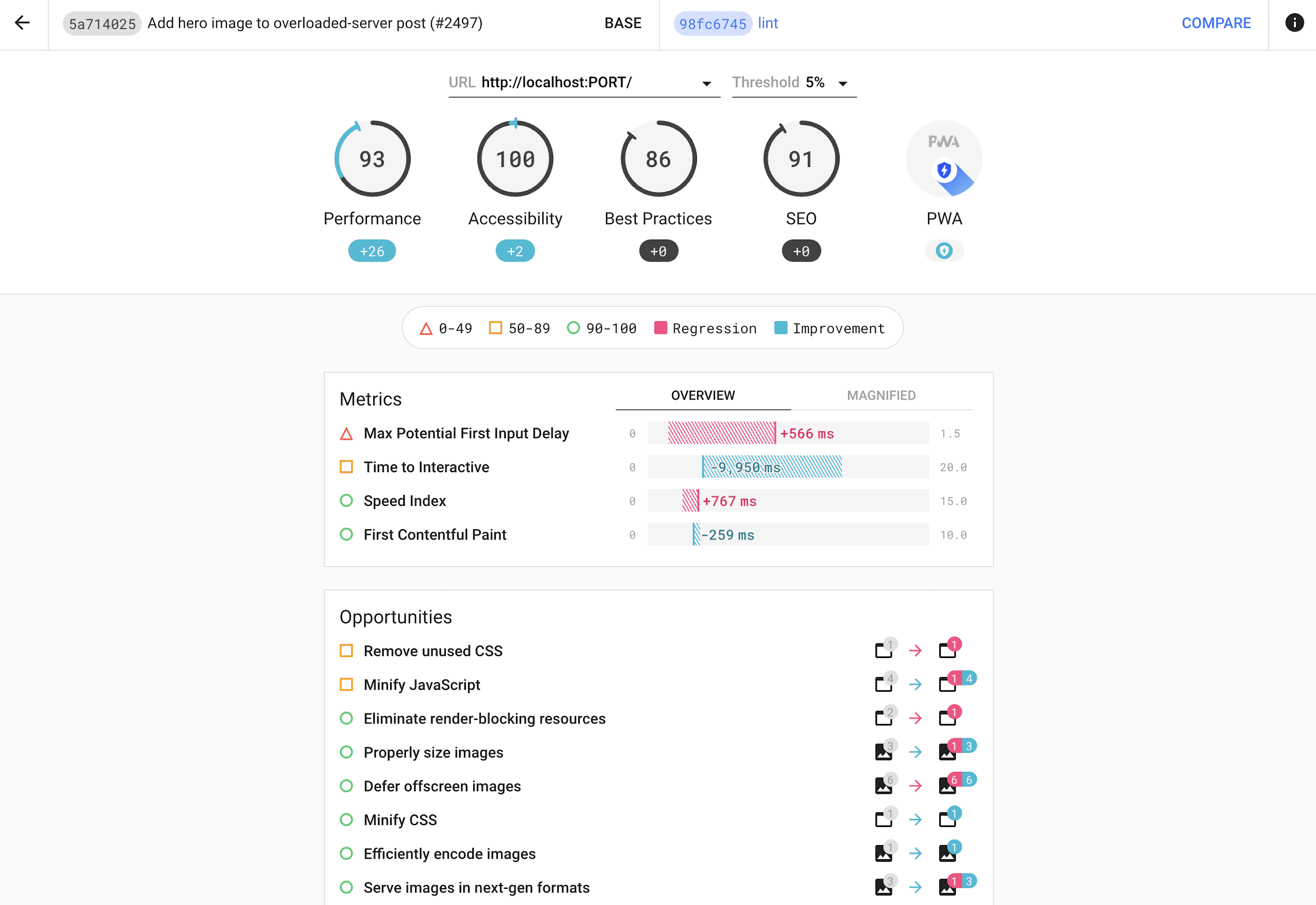Click the info icon in top right

[1293, 22]
